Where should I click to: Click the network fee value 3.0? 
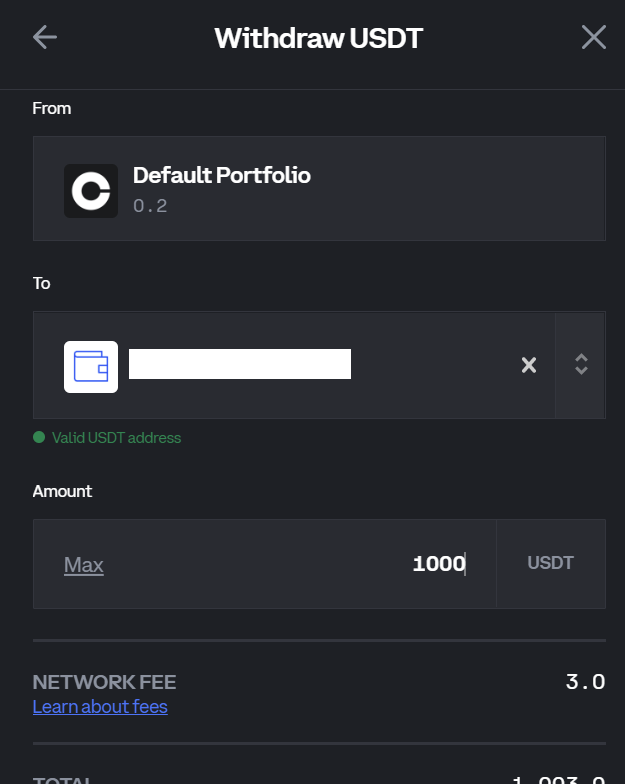point(585,683)
